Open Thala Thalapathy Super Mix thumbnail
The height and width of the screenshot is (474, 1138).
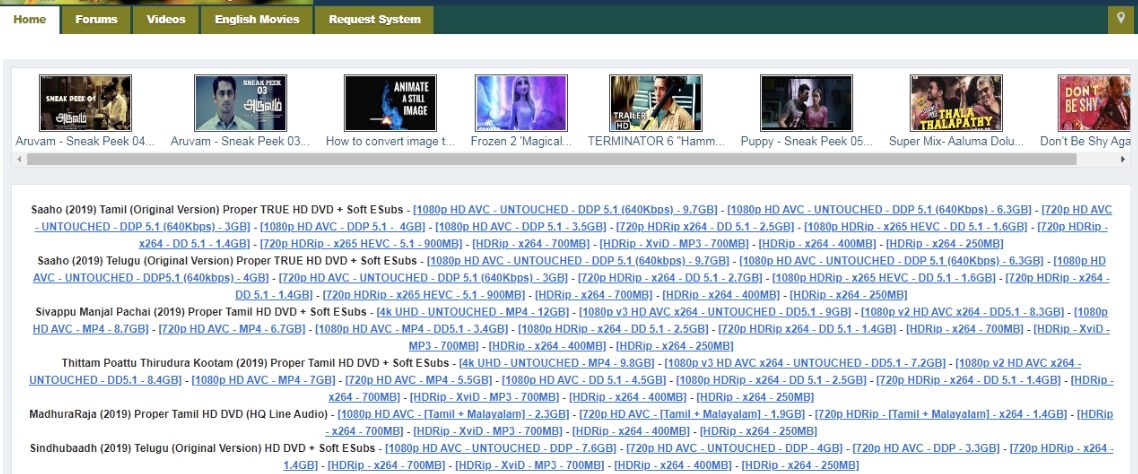tap(957, 103)
